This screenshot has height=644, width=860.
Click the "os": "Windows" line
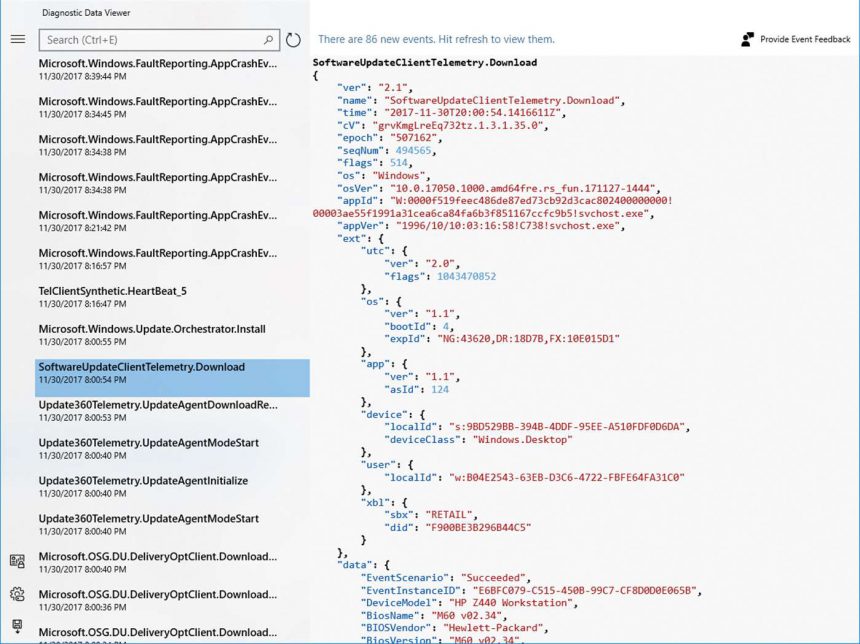[x=383, y=176]
